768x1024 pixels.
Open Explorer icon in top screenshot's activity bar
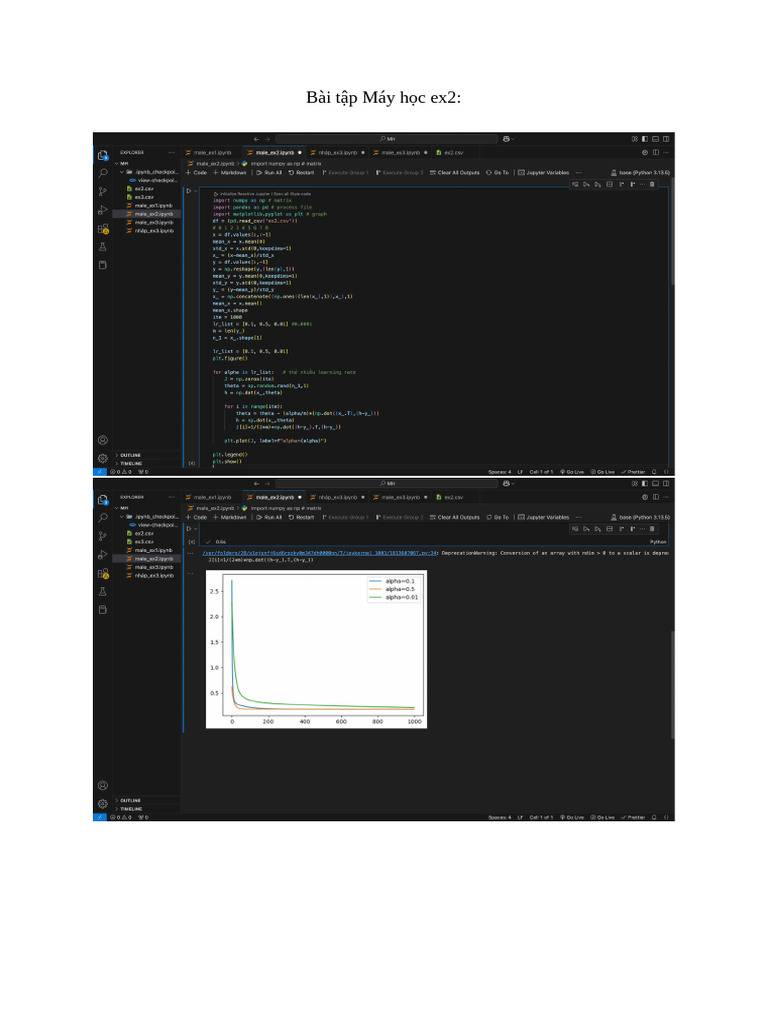tap(103, 155)
